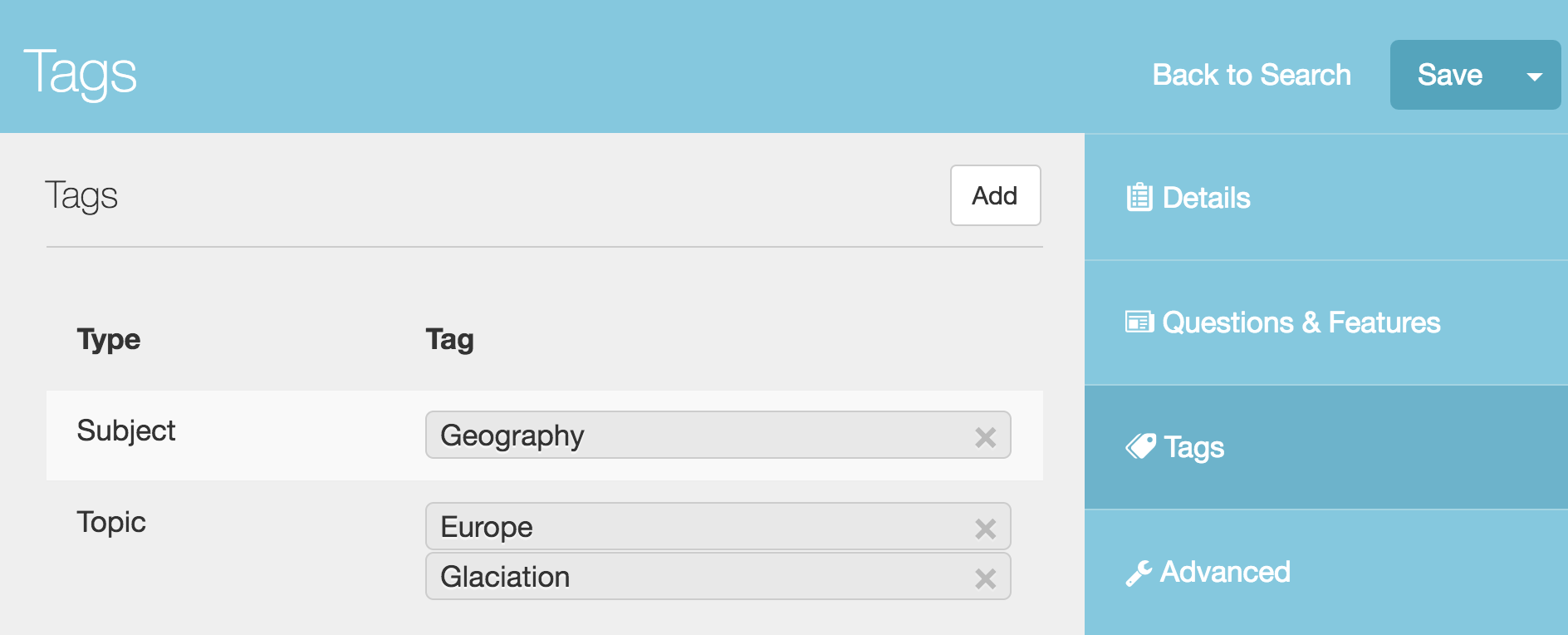The image size is (1568, 635).
Task: Delete the Glaciation tag via X icon
Action: pyautogui.click(x=986, y=578)
